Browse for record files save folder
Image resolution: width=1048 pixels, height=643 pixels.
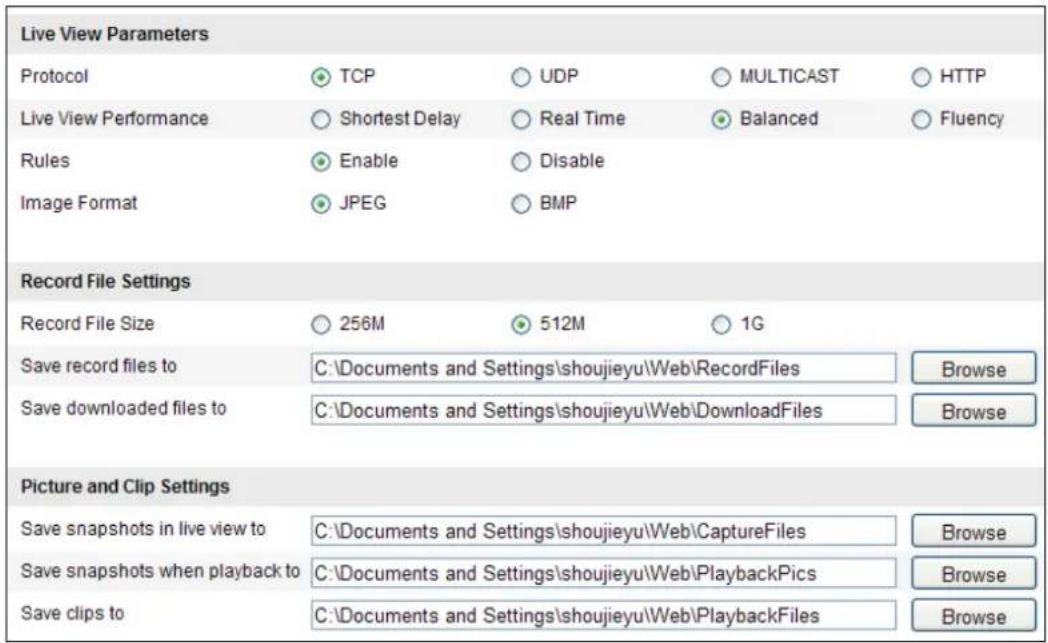973,369
